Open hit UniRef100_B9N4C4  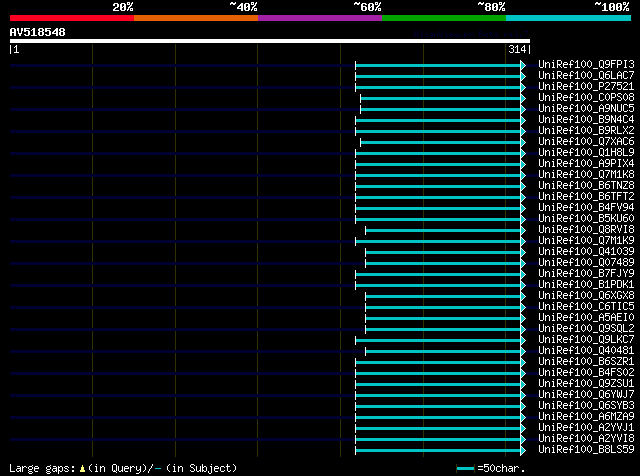click(x=586, y=119)
